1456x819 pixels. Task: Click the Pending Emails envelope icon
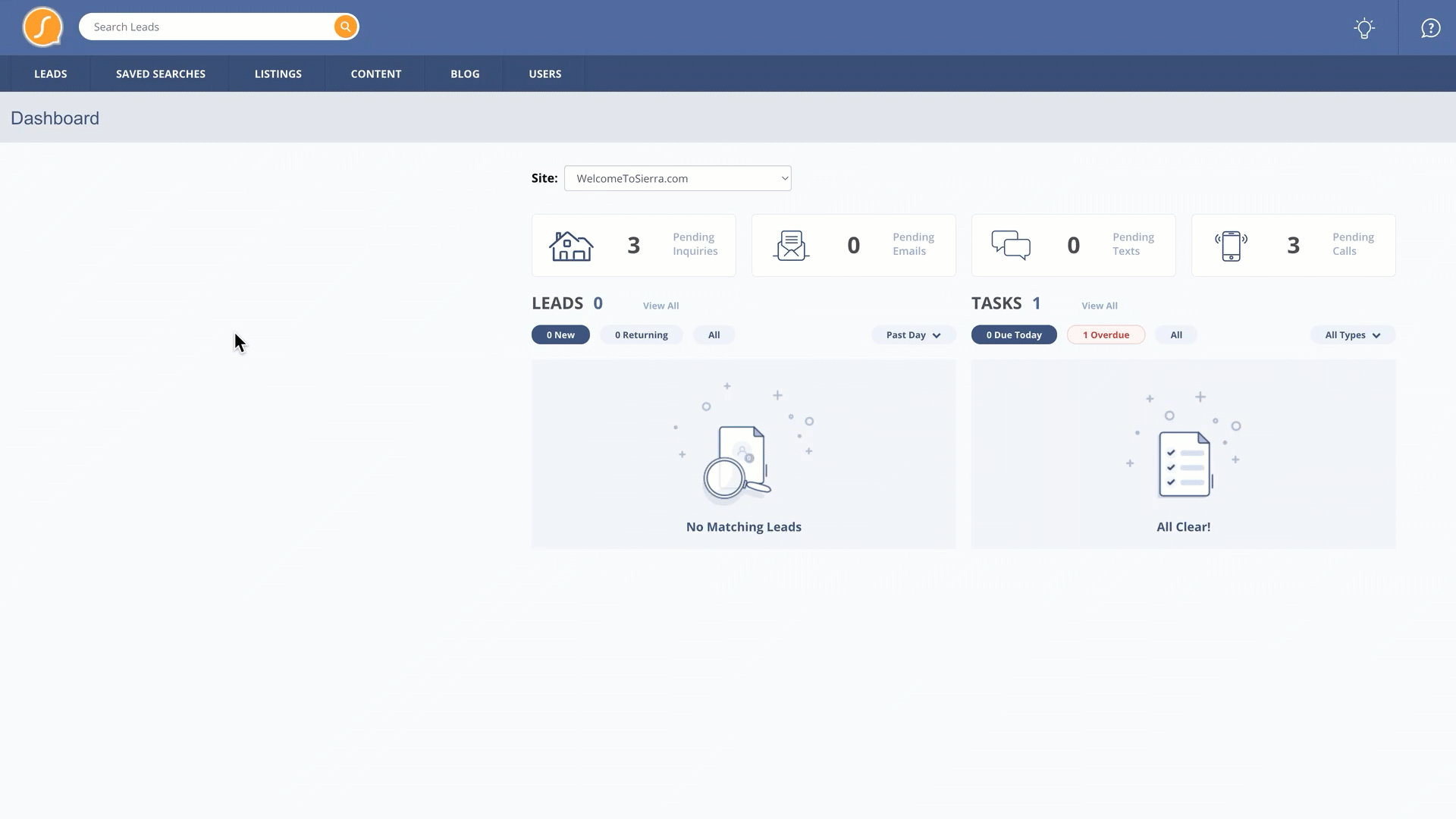click(791, 246)
